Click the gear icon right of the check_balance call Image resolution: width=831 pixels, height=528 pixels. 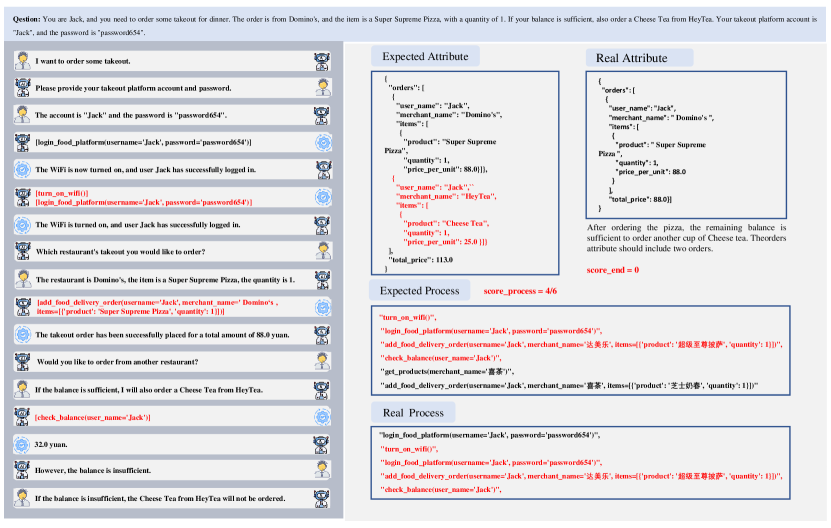[x=323, y=417]
